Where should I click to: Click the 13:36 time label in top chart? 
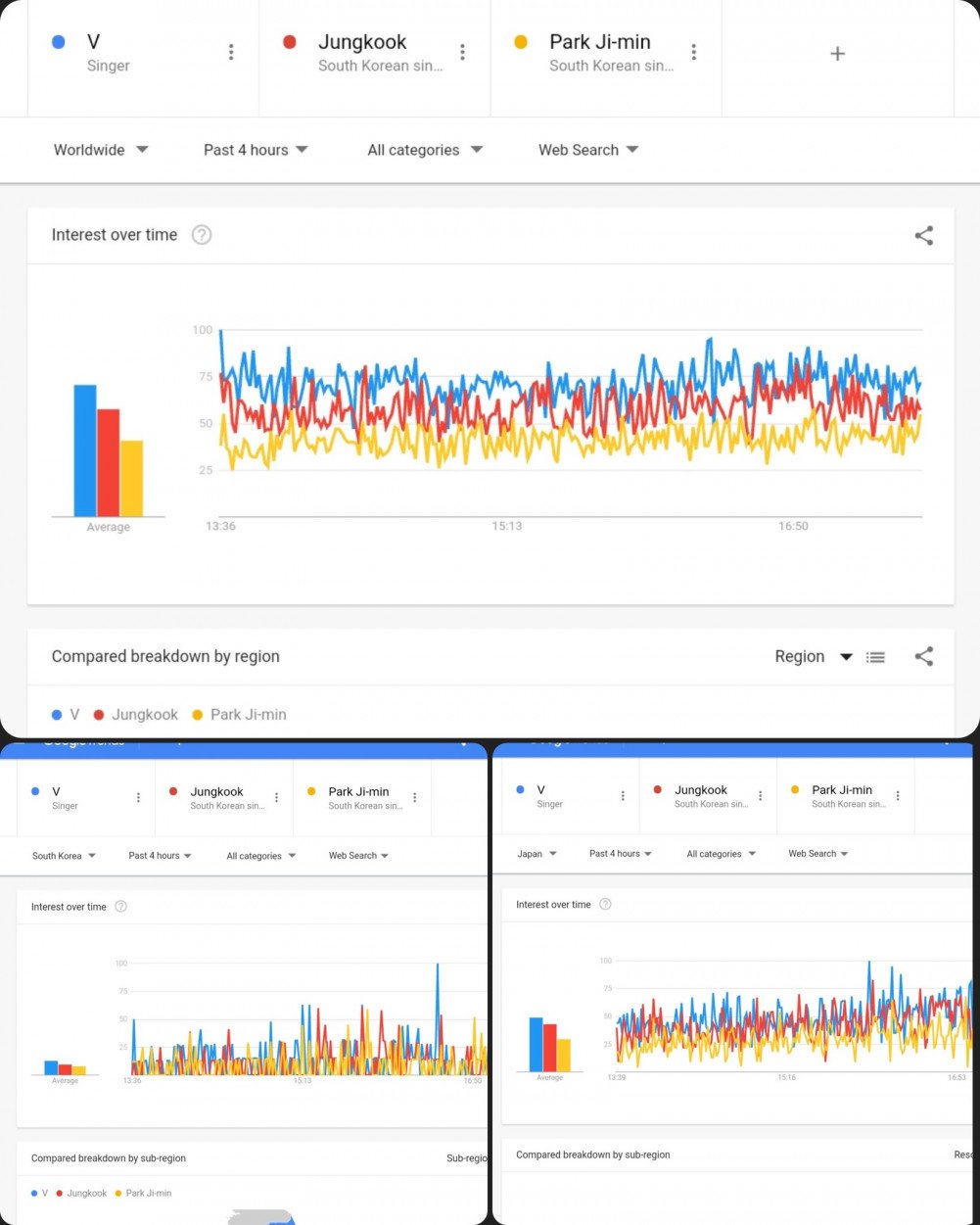[220, 527]
